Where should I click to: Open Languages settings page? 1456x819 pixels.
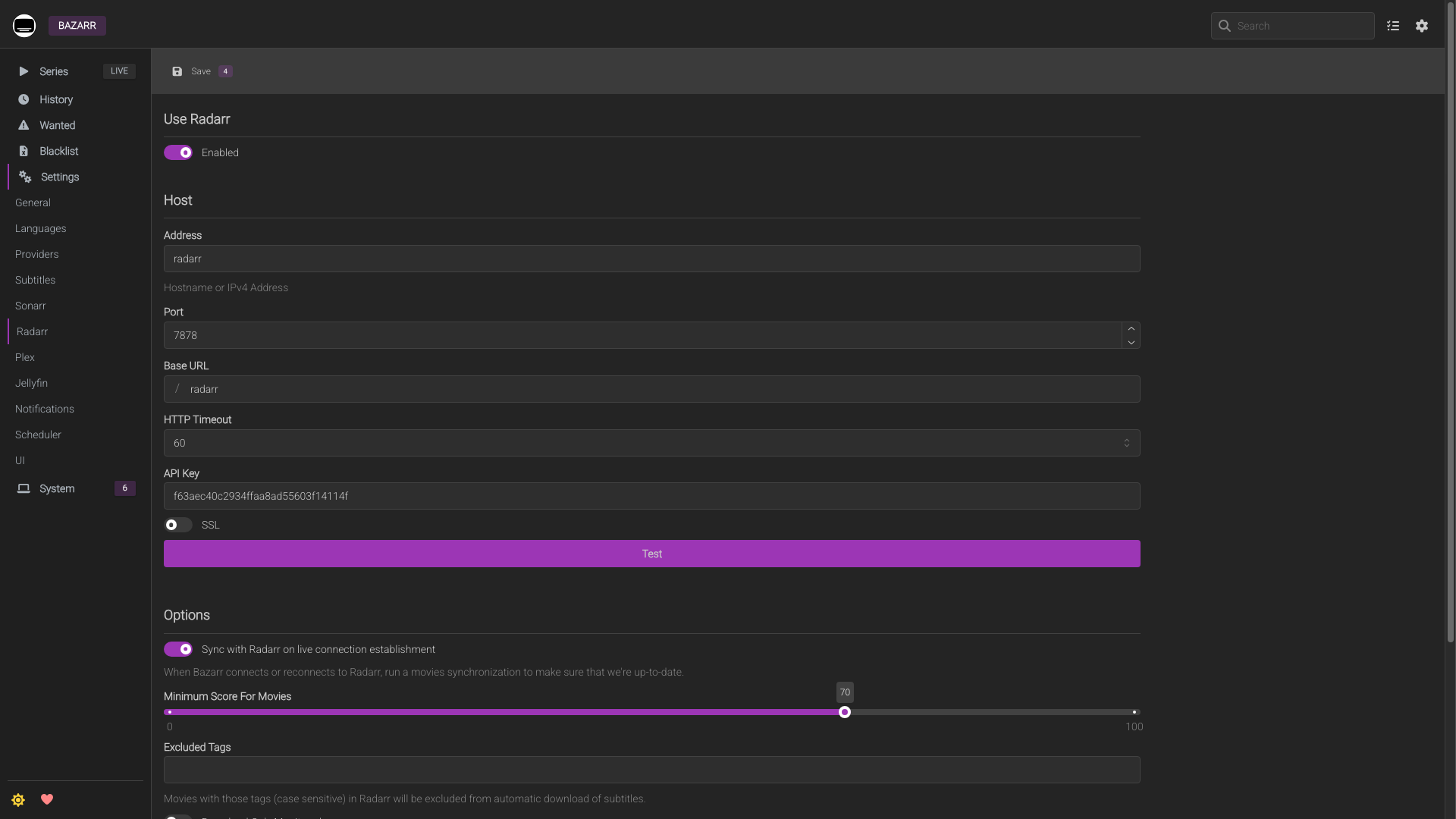(x=40, y=228)
